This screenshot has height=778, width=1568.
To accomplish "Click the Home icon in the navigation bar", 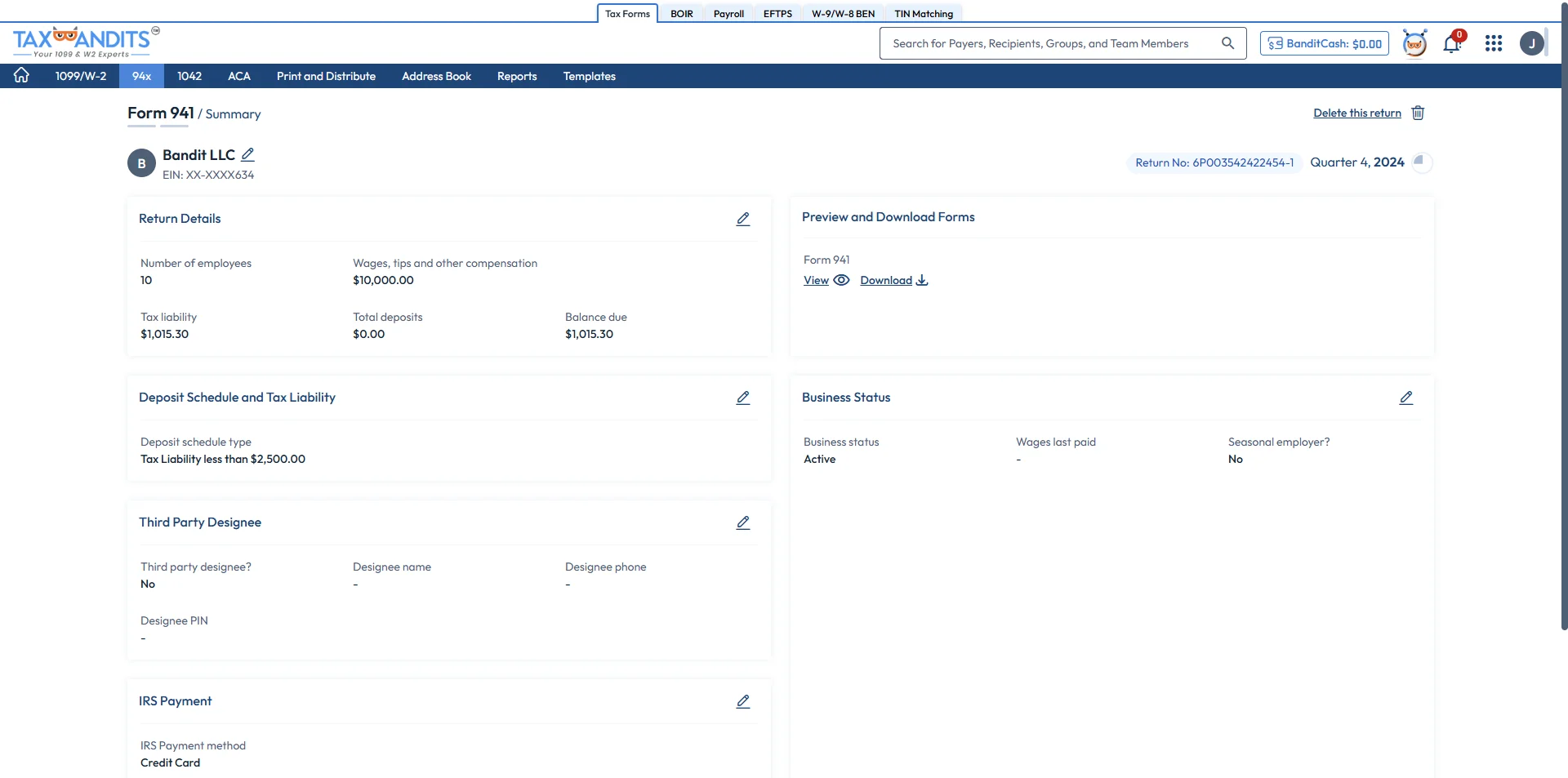I will pos(21,75).
